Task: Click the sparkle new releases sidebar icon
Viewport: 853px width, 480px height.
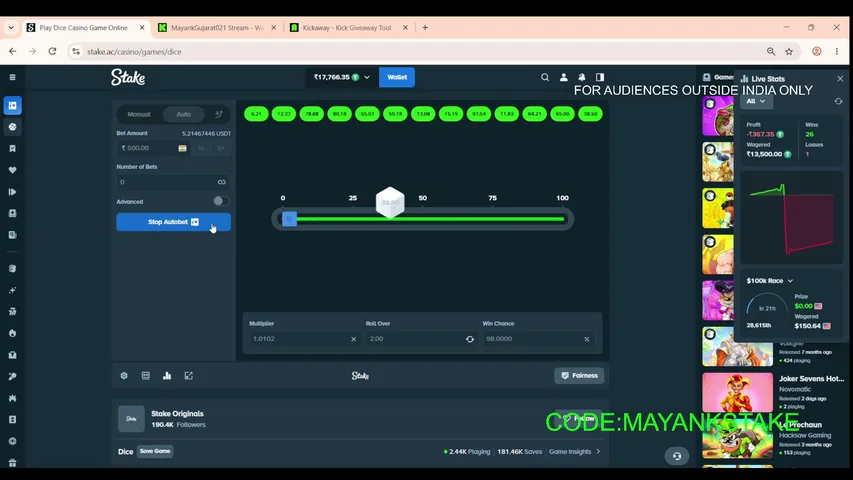Action: (13, 290)
